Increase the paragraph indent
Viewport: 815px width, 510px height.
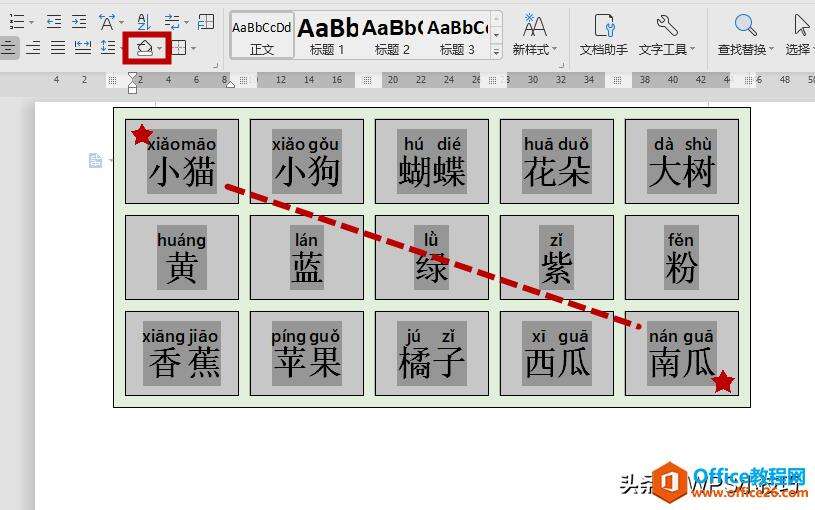[79, 21]
